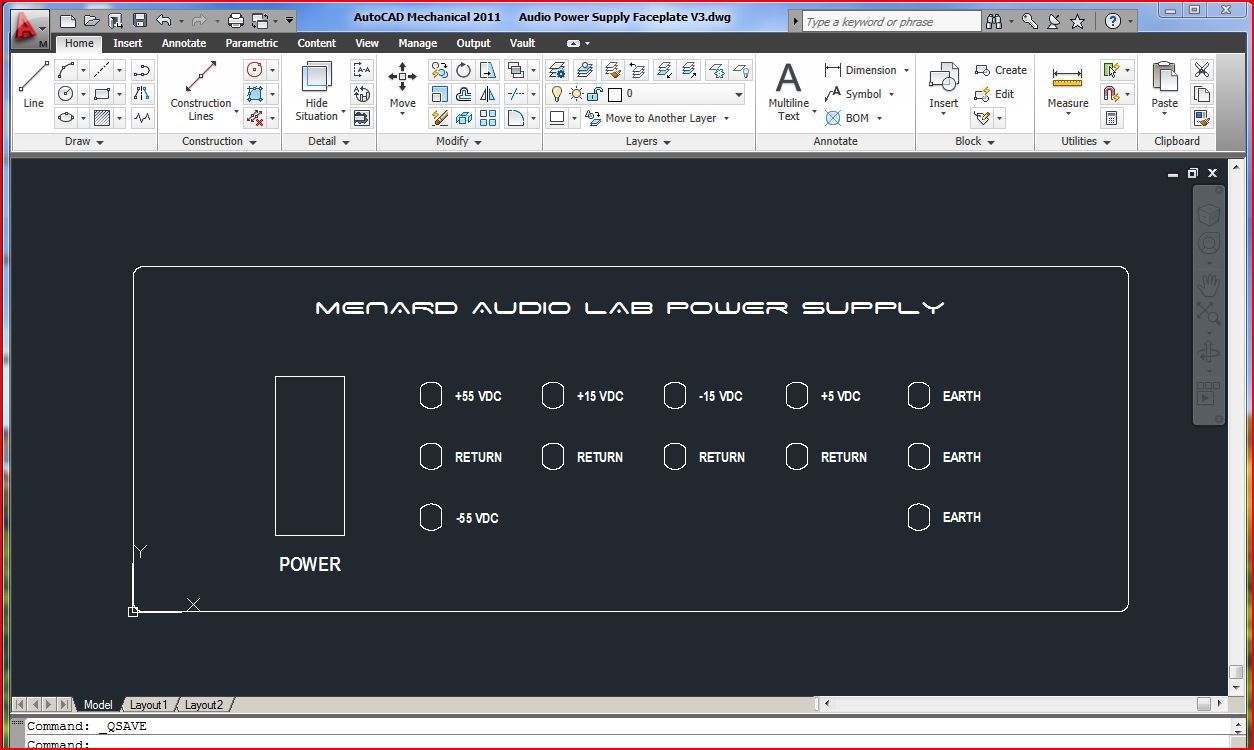Click the Paste icon in Clipboard panel
Image resolution: width=1254 pixels, height=750 pixels.
point(1163,80)
